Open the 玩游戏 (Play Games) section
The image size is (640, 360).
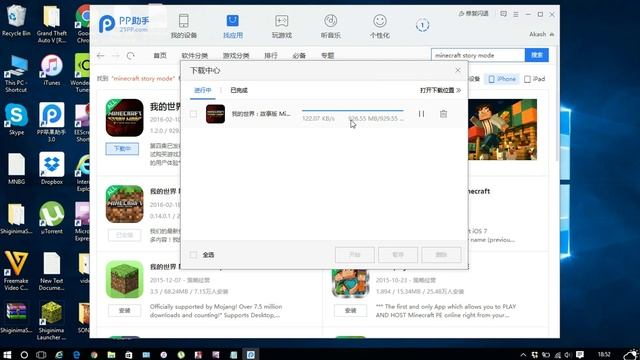point(282,26)
